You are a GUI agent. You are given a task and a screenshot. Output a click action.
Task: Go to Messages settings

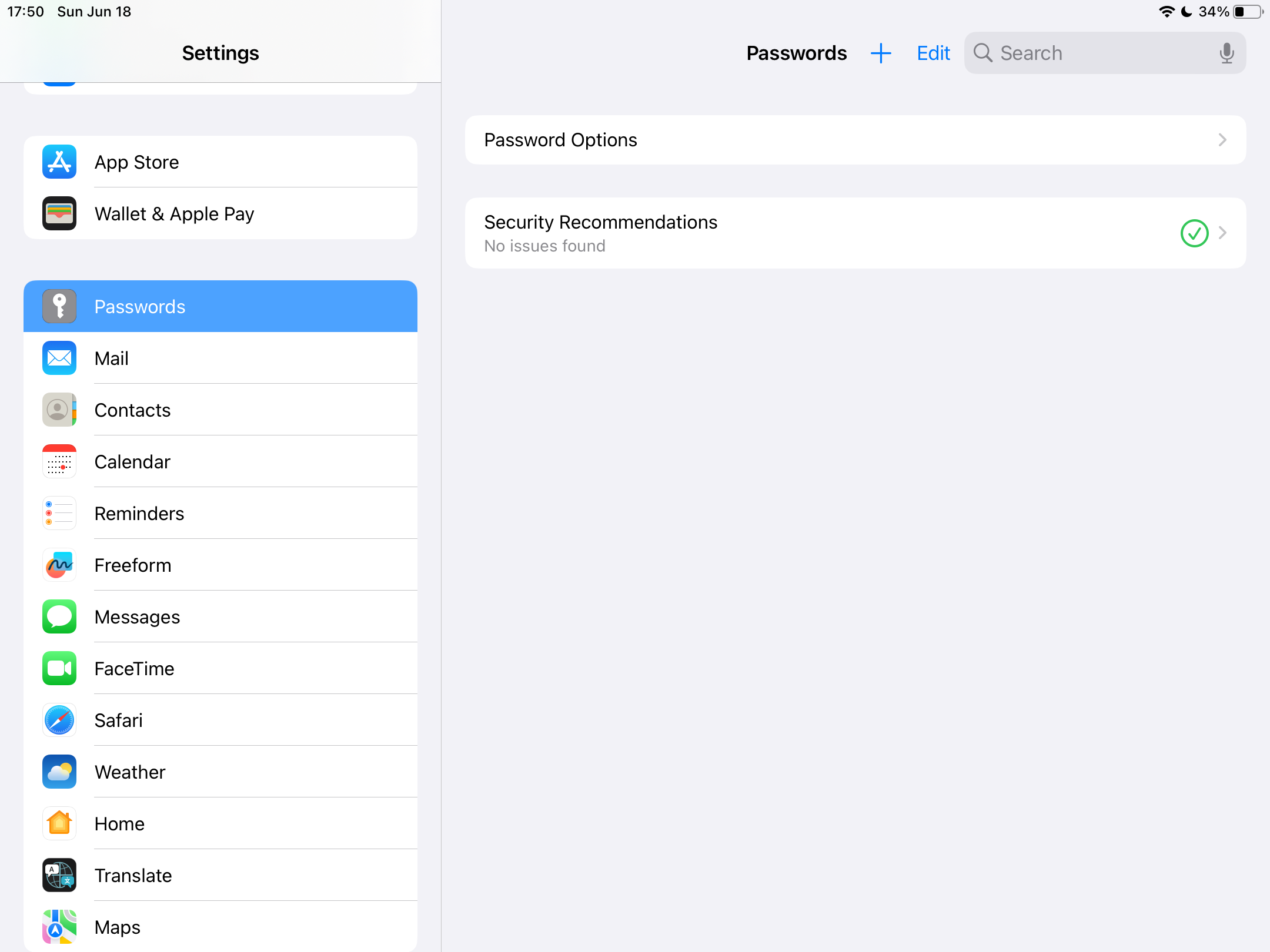click(220, 616)
